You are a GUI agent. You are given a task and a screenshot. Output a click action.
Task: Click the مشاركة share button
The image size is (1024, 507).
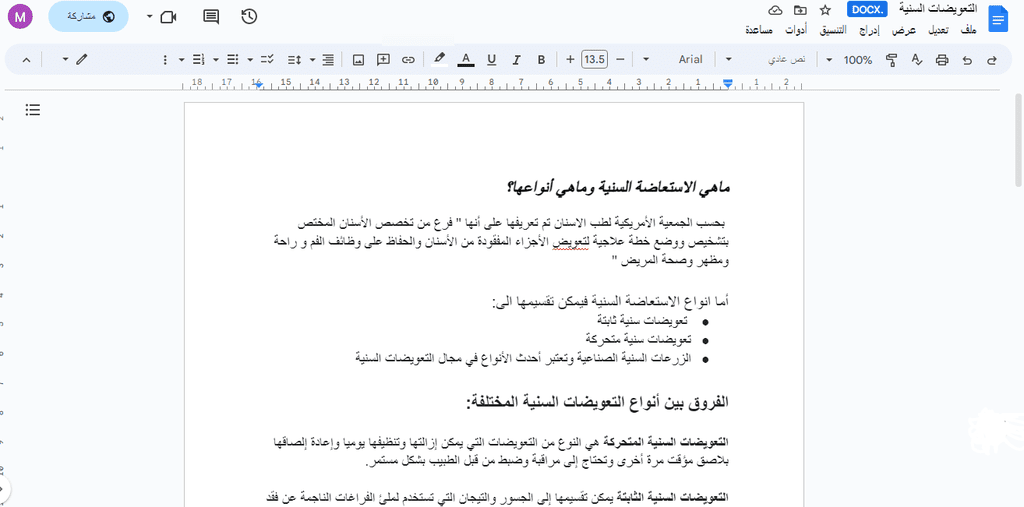88,17
